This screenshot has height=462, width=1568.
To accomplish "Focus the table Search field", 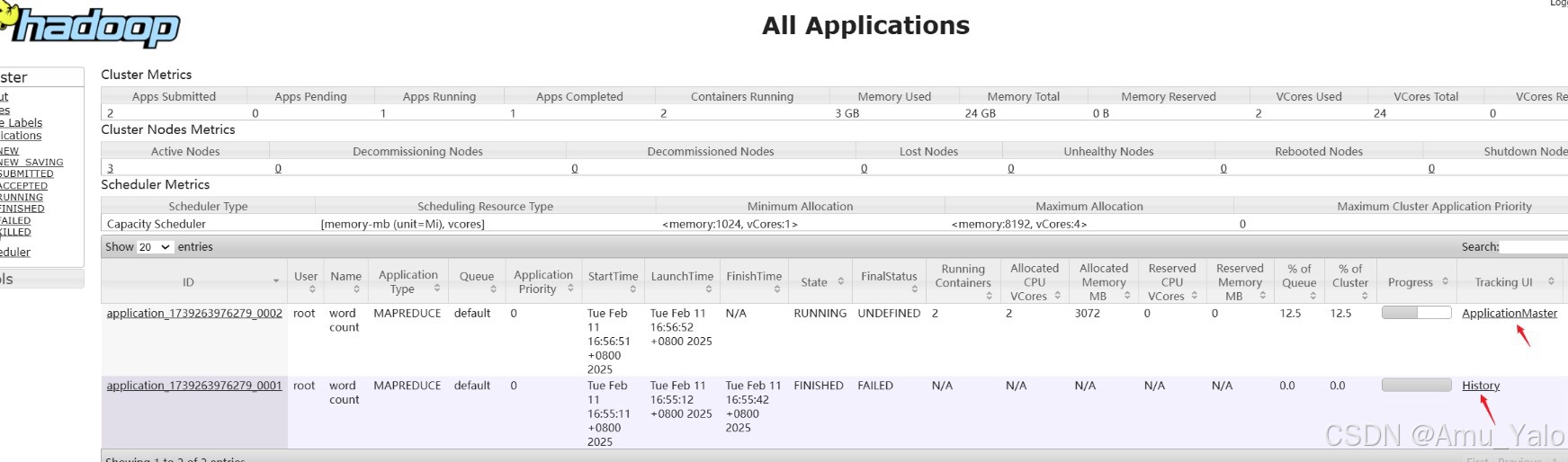I will pyautogui.click(x=1534, y=246).
